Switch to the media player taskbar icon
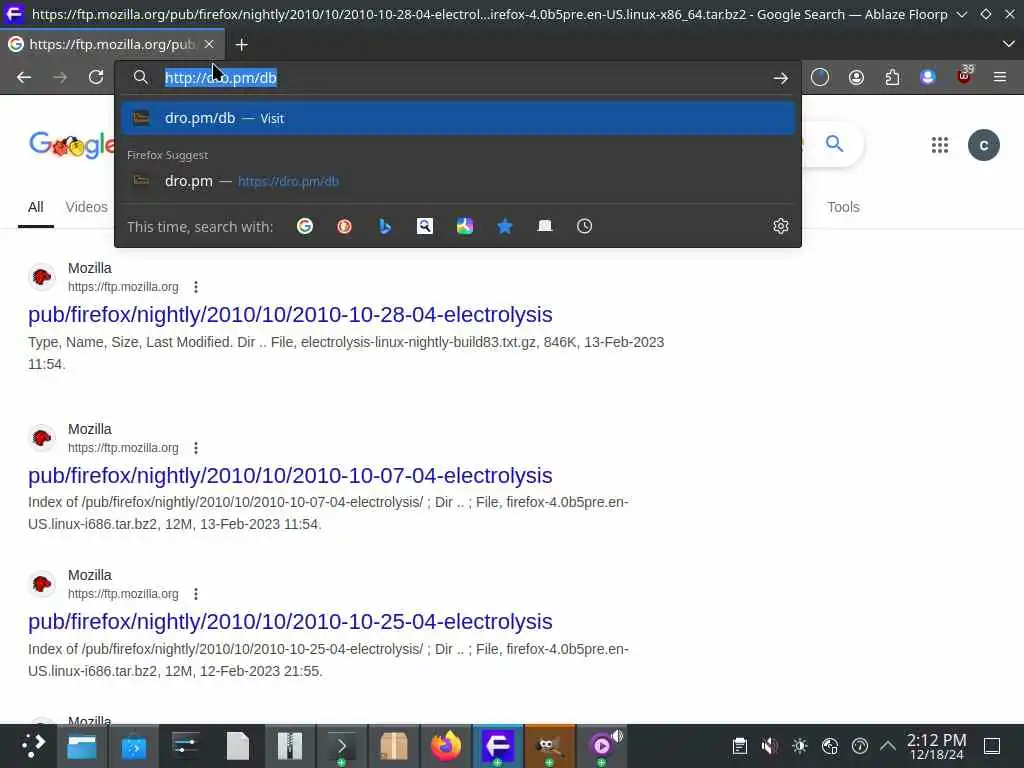Image resolution: width=1024 pixels, height=768 pixels. tap(602, 746)
